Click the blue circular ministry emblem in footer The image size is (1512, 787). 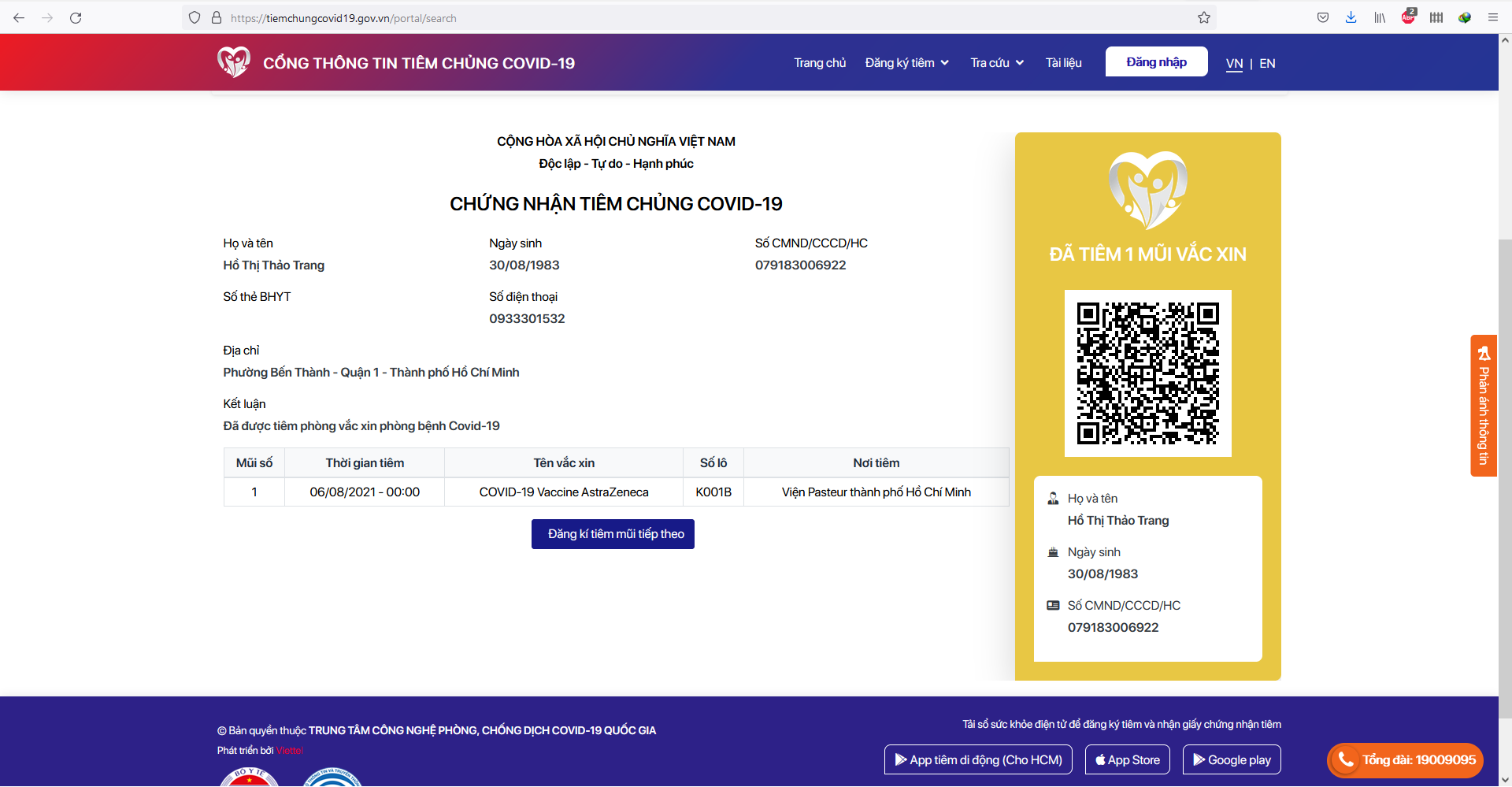coord(332,777)
